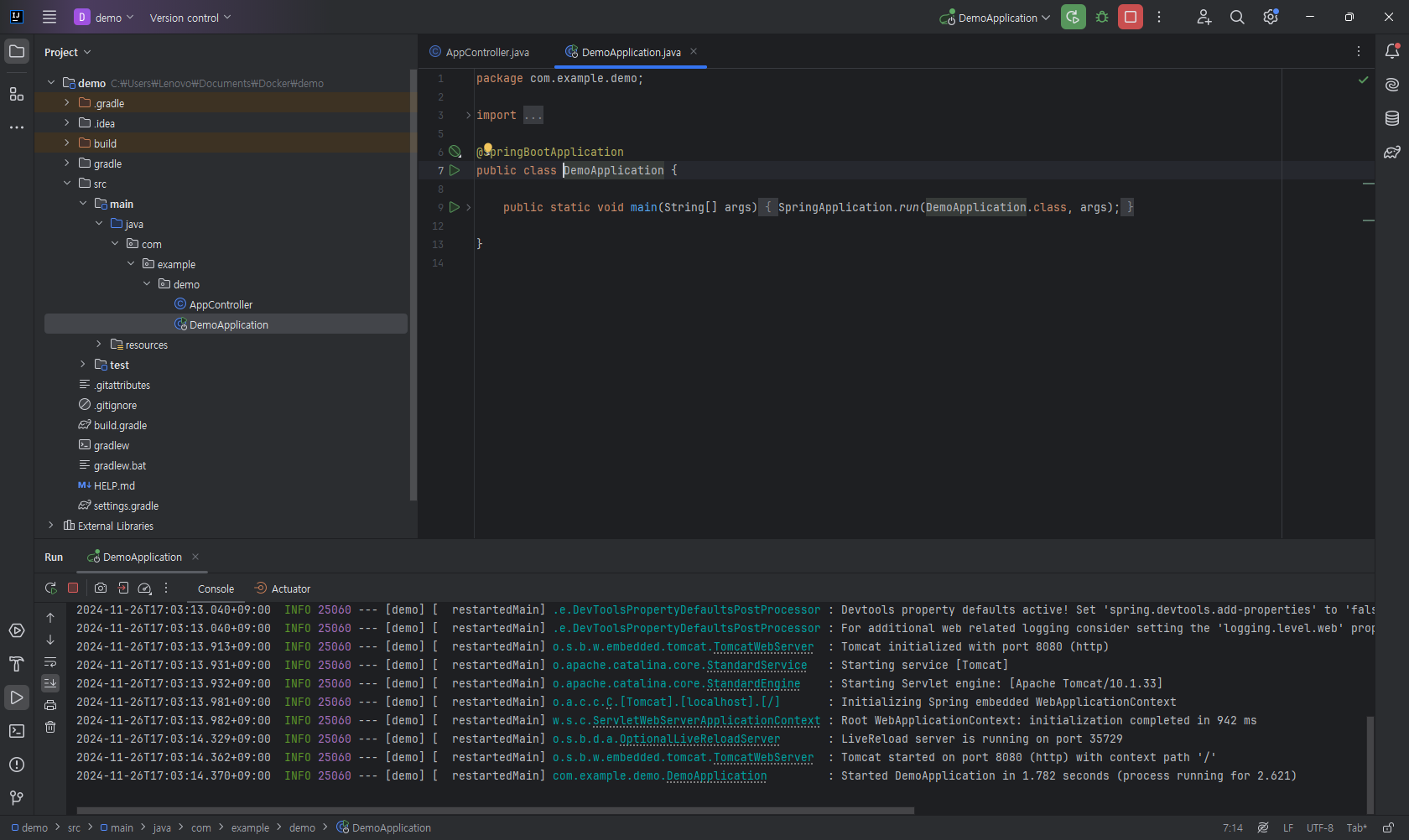The height and width of the screenshot is (840, 1409).
Task: Click the Debug bug icon in top toolbar
Action: [1102, 17]
